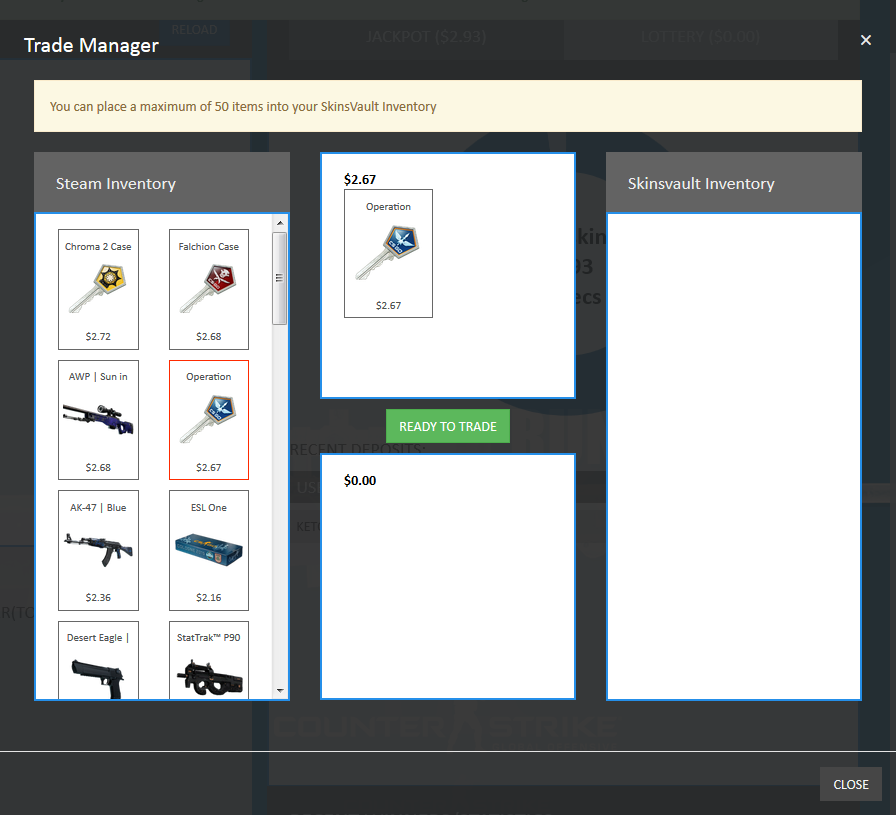Select the Falchion Case key item
Viewport: 896px width, 815px height.
click(x=209, y=289)
